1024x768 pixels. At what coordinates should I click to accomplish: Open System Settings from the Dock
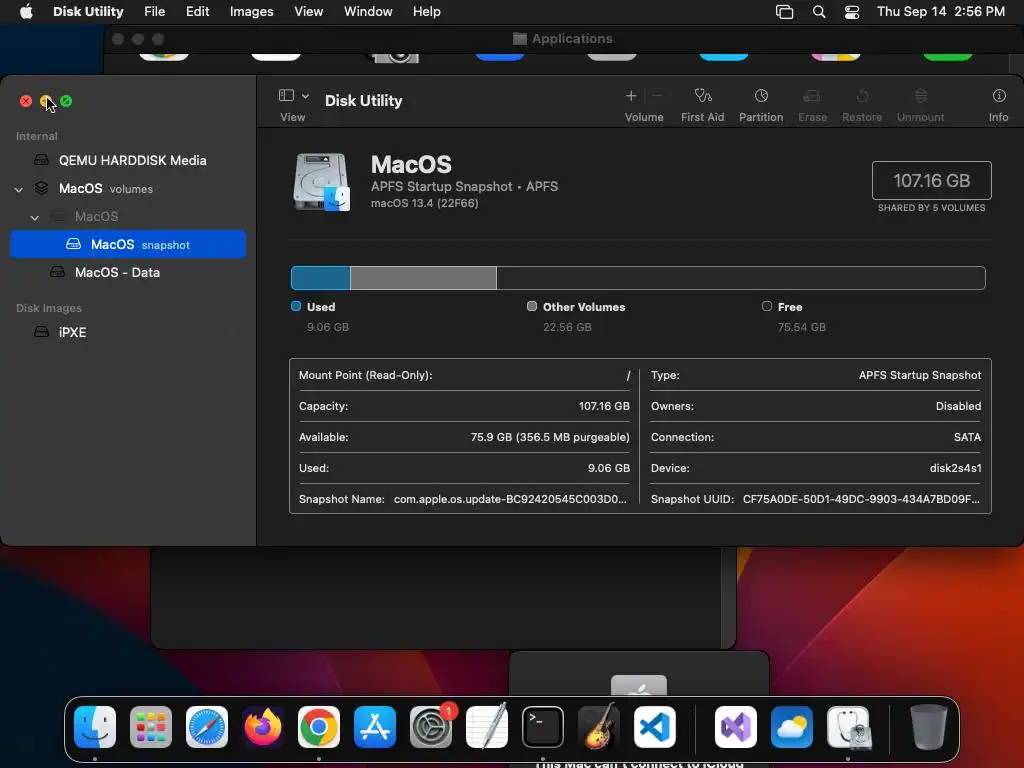(431, 727)
